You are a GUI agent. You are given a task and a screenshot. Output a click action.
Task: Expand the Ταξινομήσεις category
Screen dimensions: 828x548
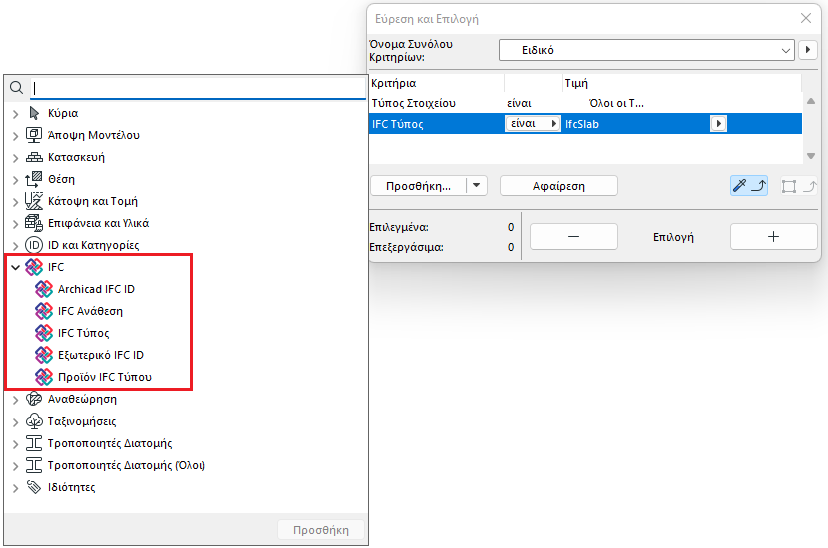tap(15, 422)
